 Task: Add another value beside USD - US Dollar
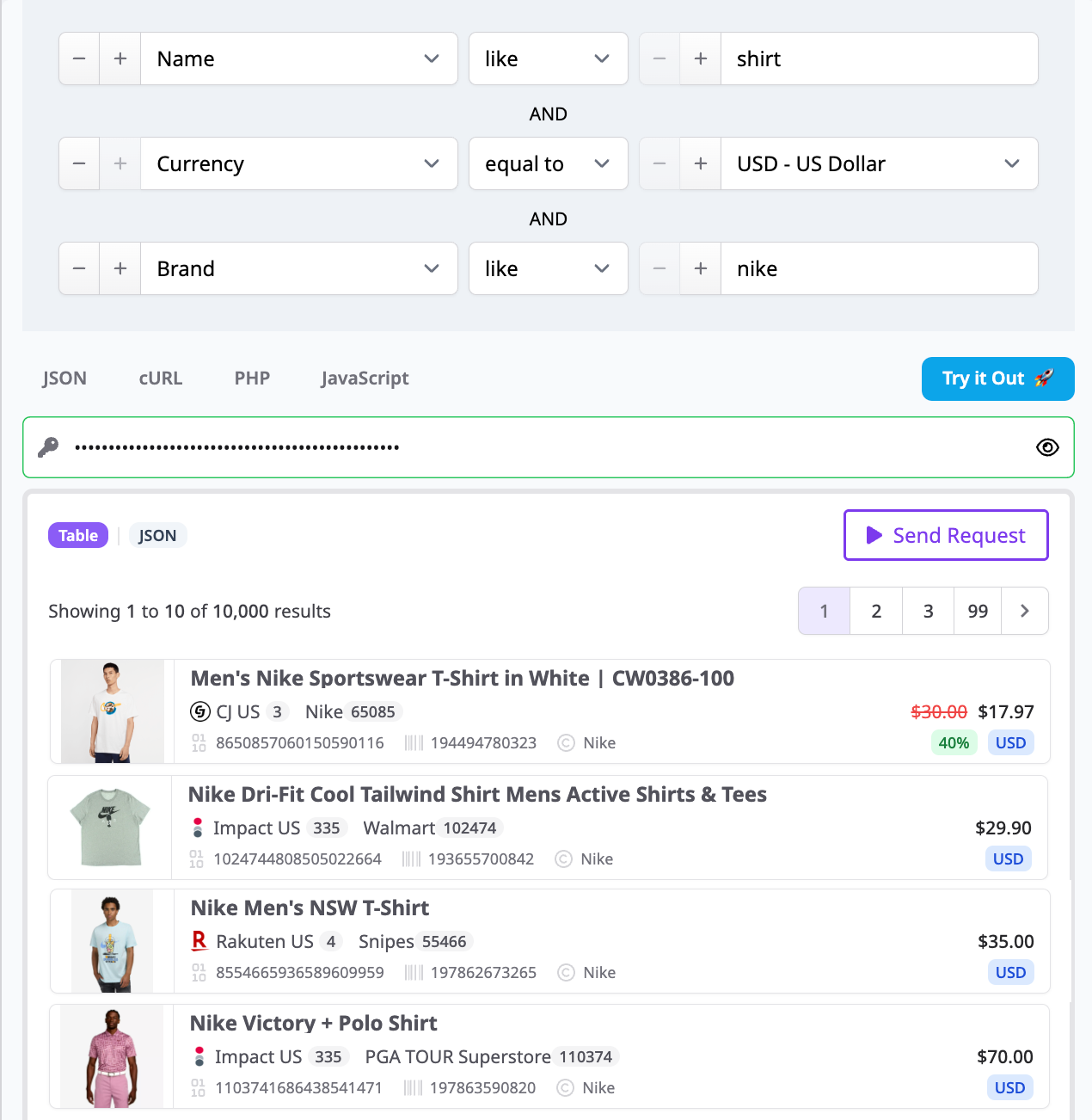tap(701, 163)
